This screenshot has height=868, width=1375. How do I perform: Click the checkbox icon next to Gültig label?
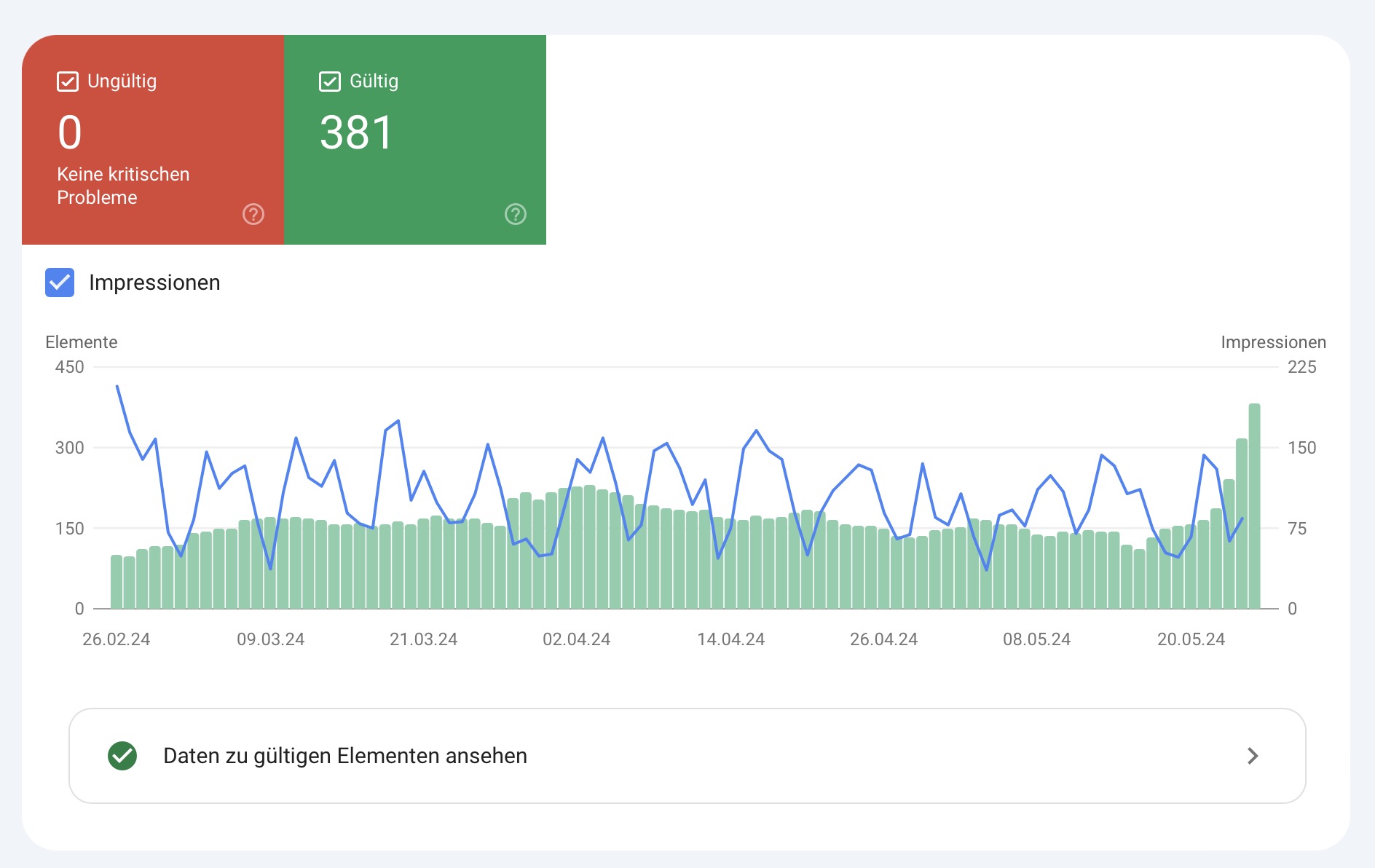click(x=330, y=81)
